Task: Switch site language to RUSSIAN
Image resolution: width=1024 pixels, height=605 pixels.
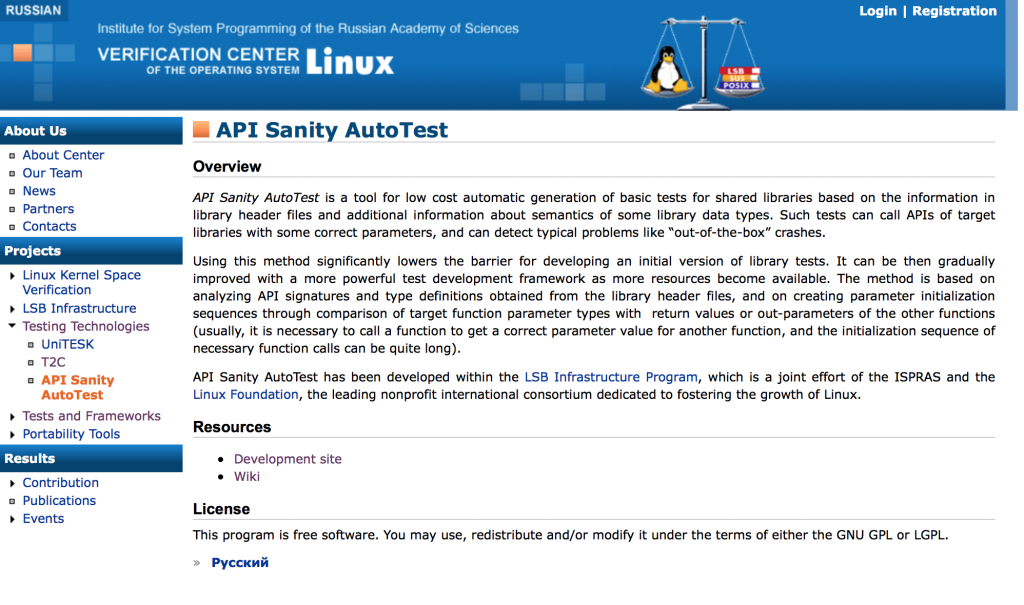Action: (x=33, y=10)
